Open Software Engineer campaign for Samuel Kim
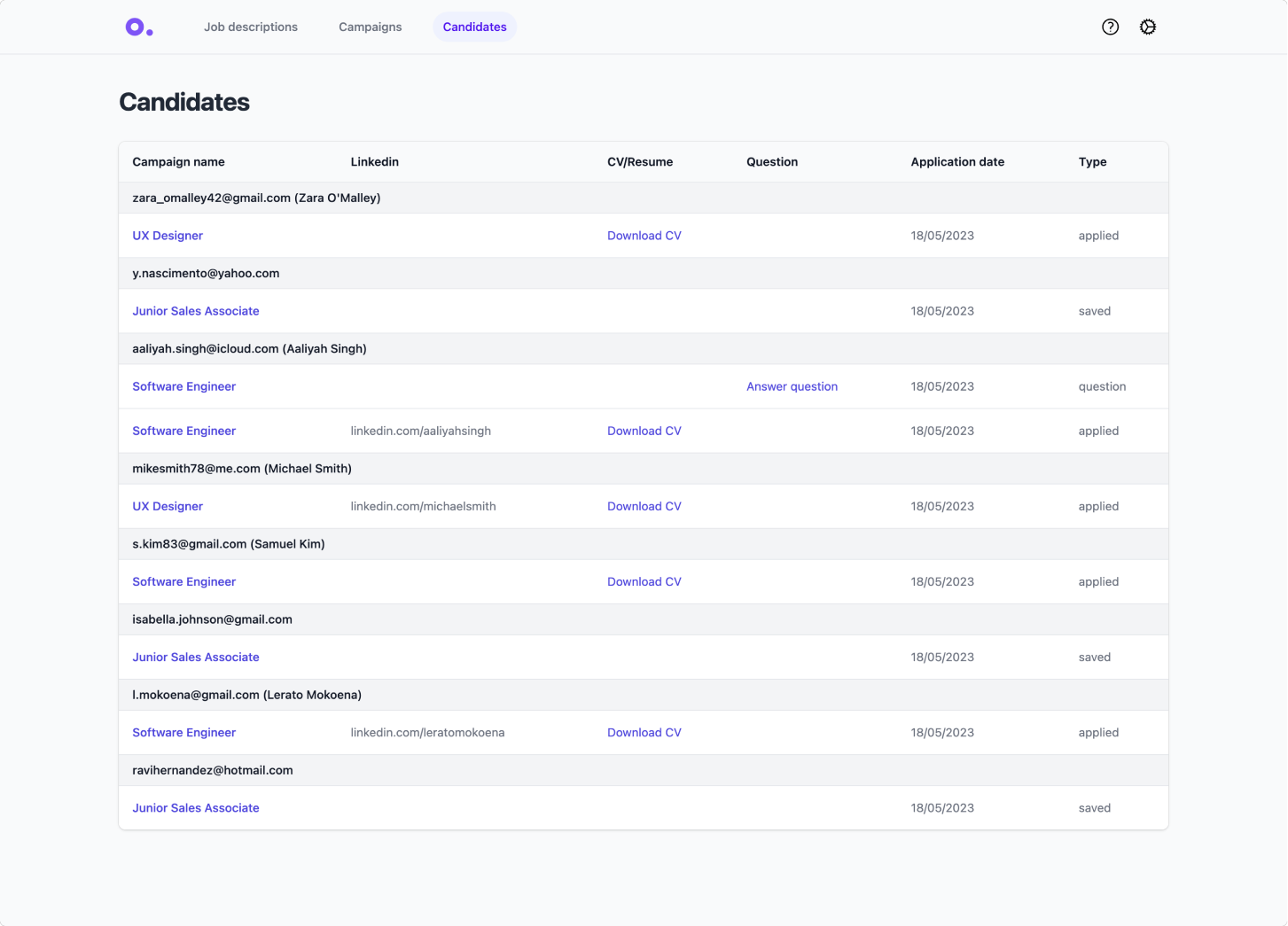The image size is (1288, 926). click(183, 581)
